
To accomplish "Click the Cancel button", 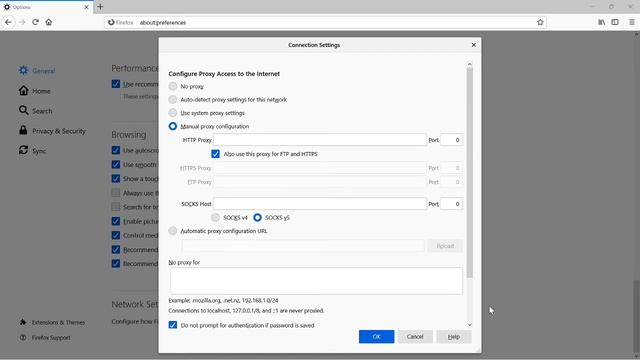I will click(415, 337).
